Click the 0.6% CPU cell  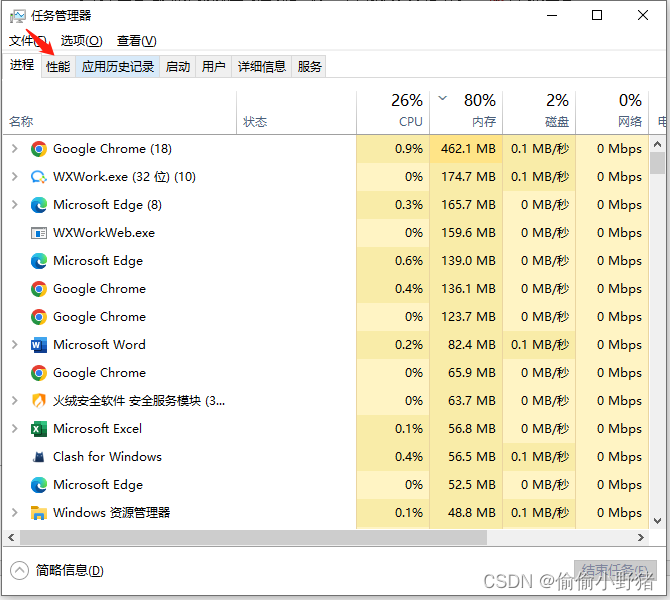tap(393, 261)
